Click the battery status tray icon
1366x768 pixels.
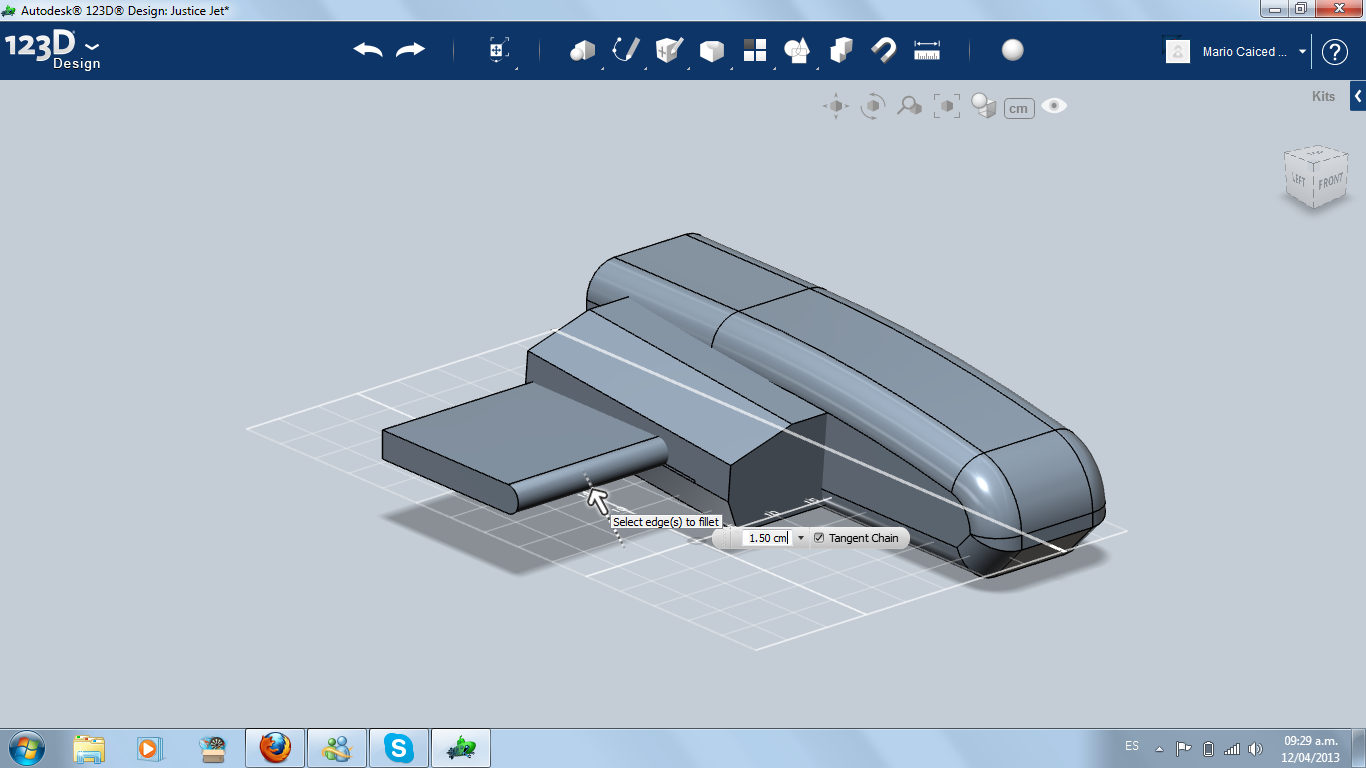click(x=1208, y=749)
